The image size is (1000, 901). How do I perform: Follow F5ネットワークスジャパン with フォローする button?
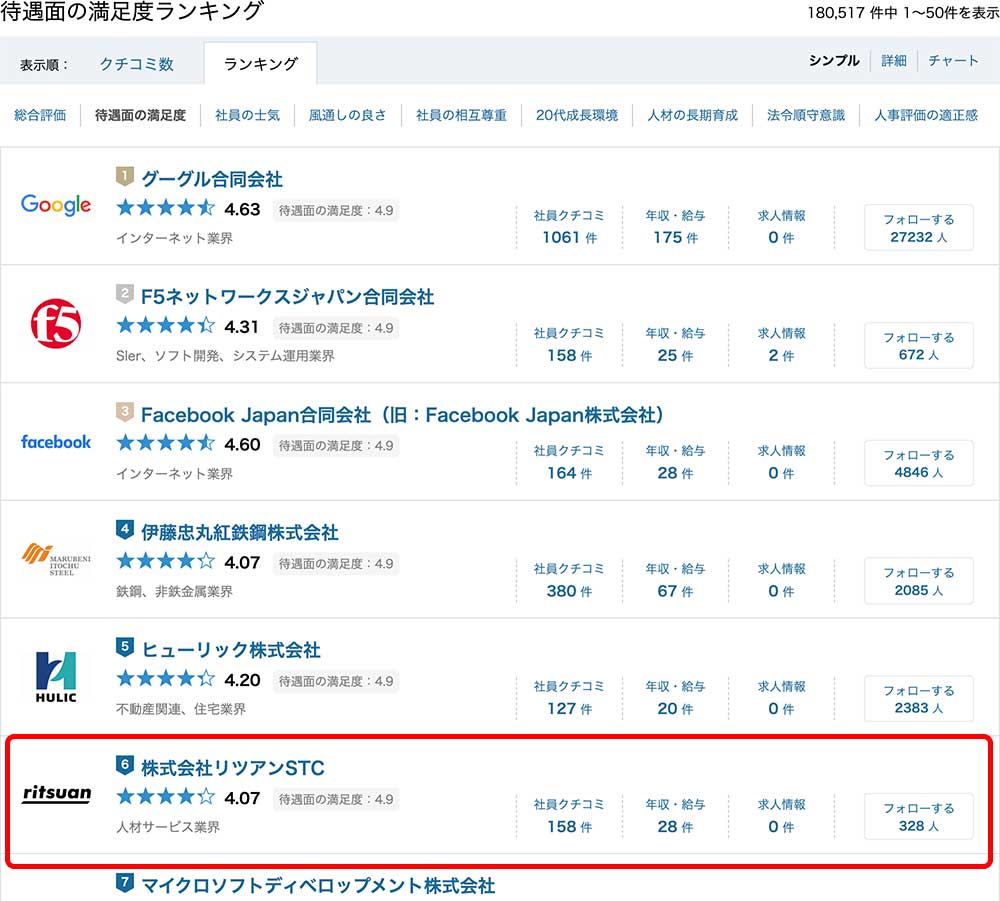[918, 345]
